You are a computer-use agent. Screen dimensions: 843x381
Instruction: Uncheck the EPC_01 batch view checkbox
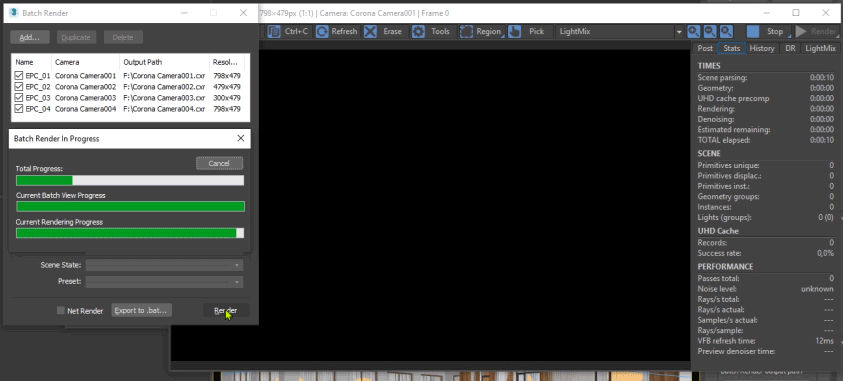(x=19, y=76)
